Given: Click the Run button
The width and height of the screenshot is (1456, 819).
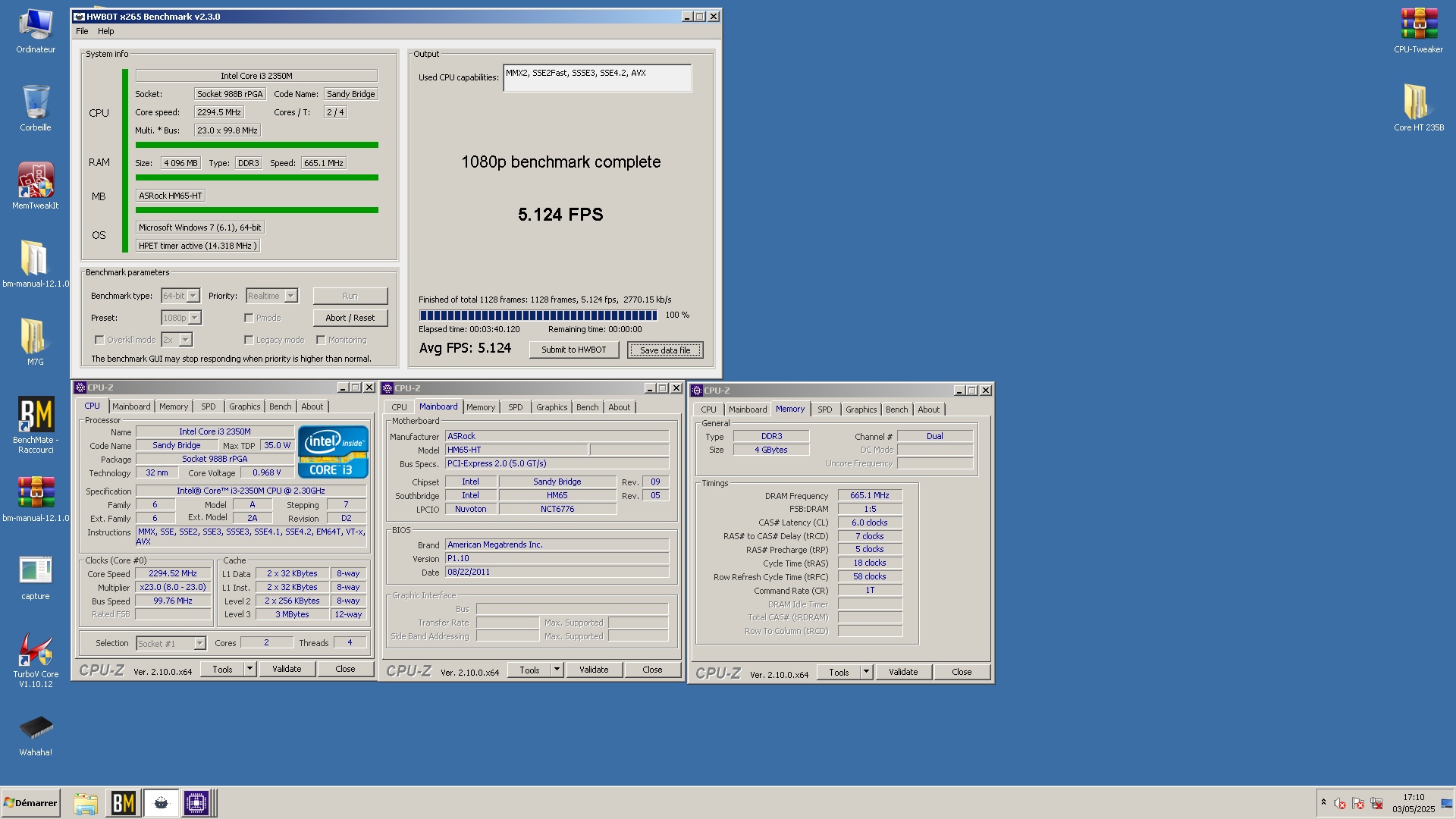Looking at the screenshot, I should 350,296.
